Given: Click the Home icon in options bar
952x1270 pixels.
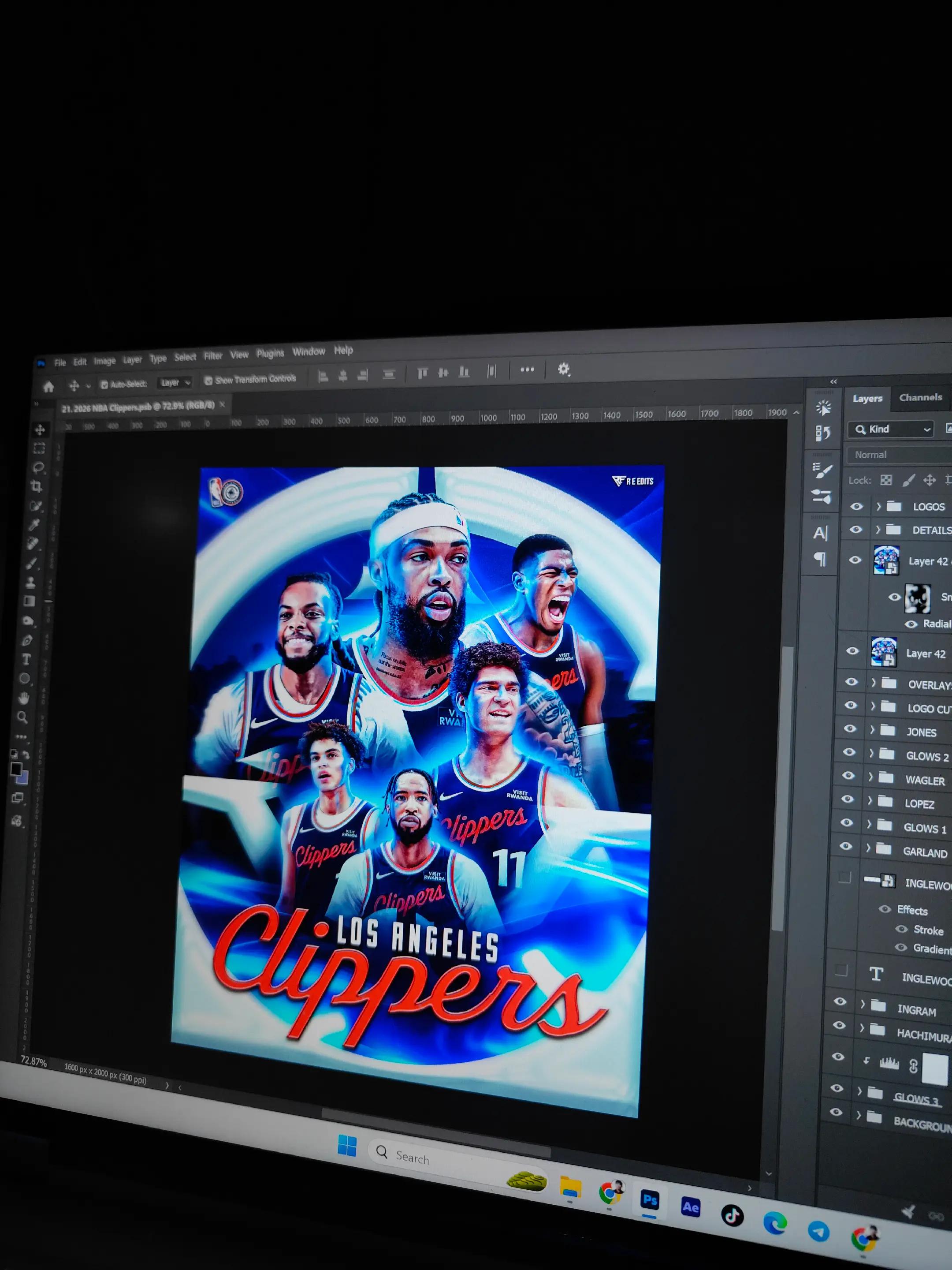Looking at the screenshot, I should (49, 386).
